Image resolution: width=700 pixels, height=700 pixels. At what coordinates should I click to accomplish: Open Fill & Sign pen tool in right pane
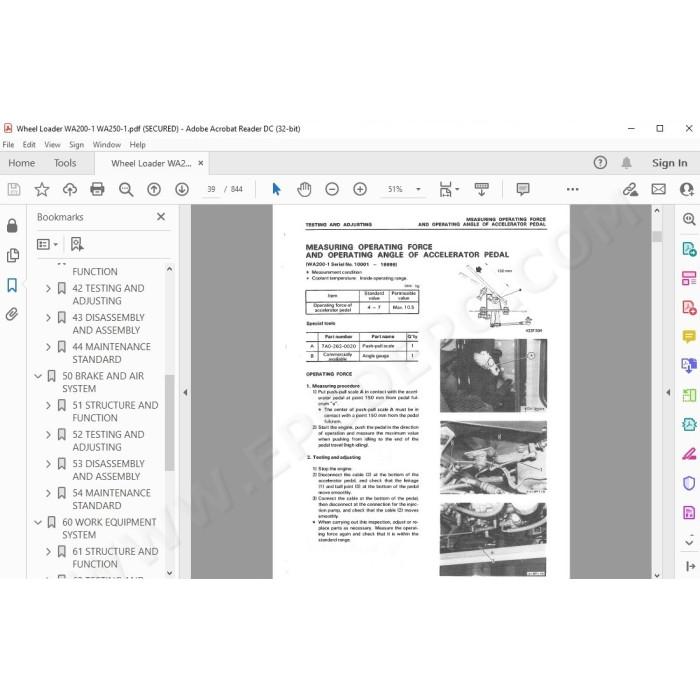tap(689, 454)
